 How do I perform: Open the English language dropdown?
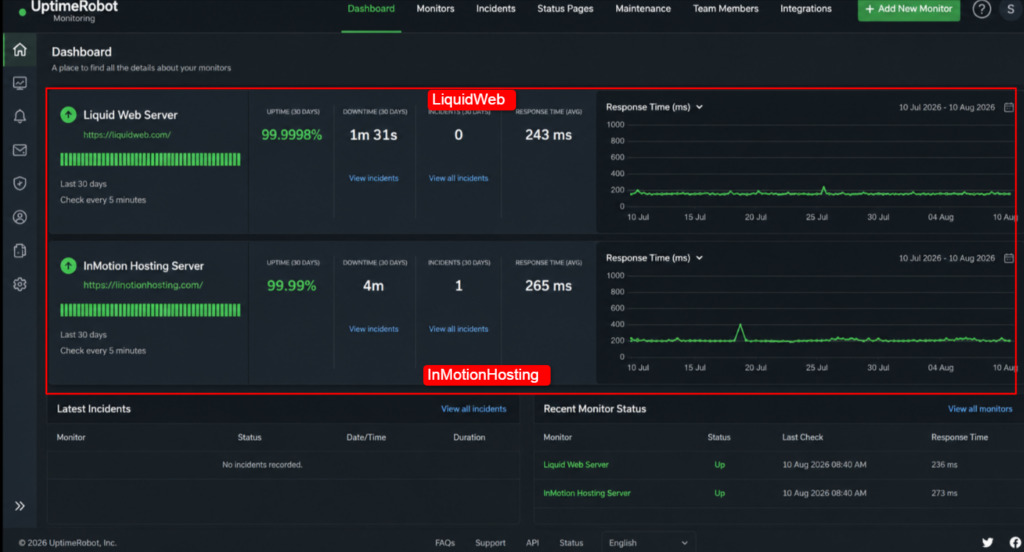(x=648, y=543)
